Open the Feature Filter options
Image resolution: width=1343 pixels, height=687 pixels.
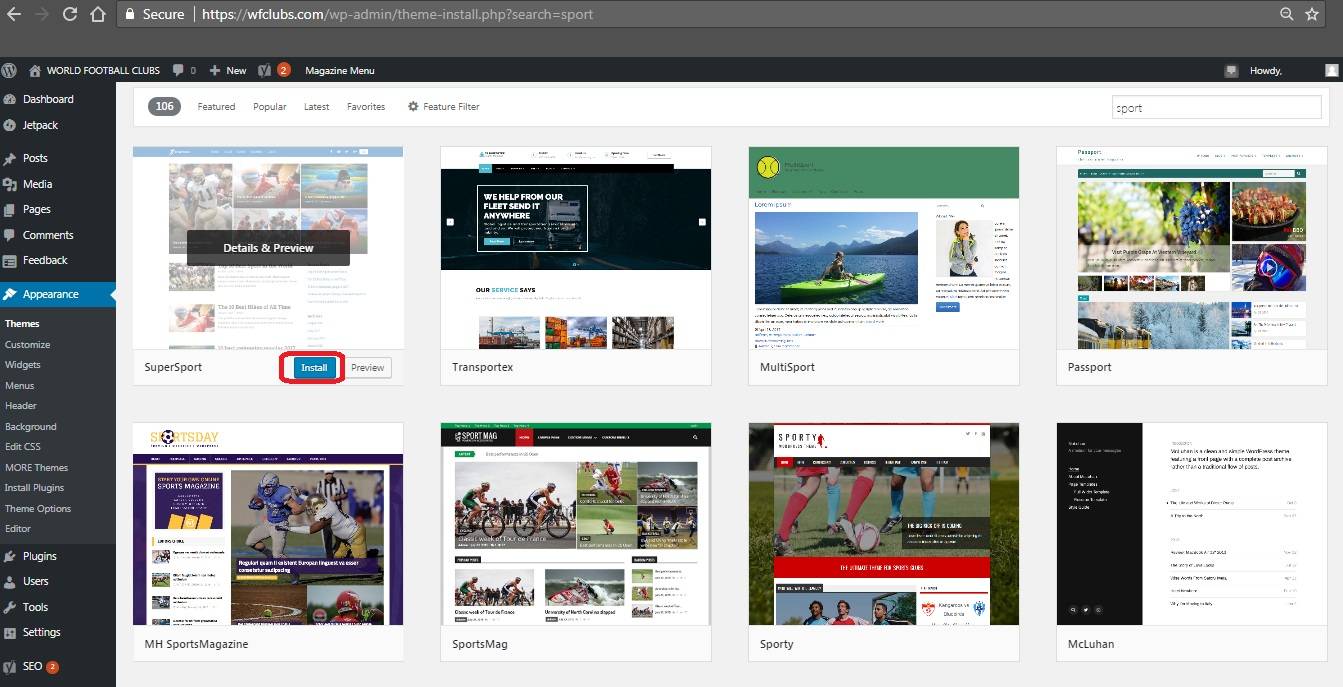444,107
